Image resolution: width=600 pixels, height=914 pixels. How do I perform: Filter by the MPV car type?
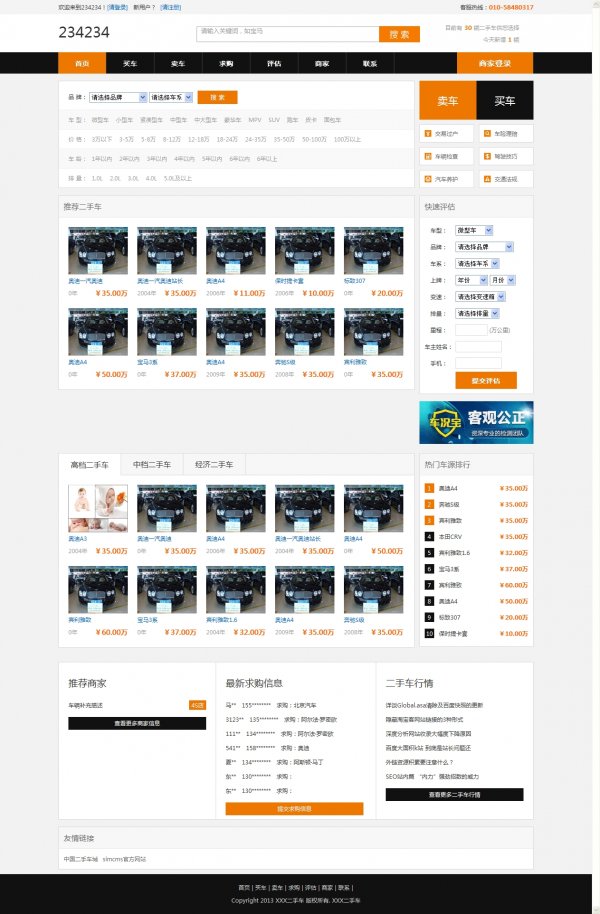[255, 120]
